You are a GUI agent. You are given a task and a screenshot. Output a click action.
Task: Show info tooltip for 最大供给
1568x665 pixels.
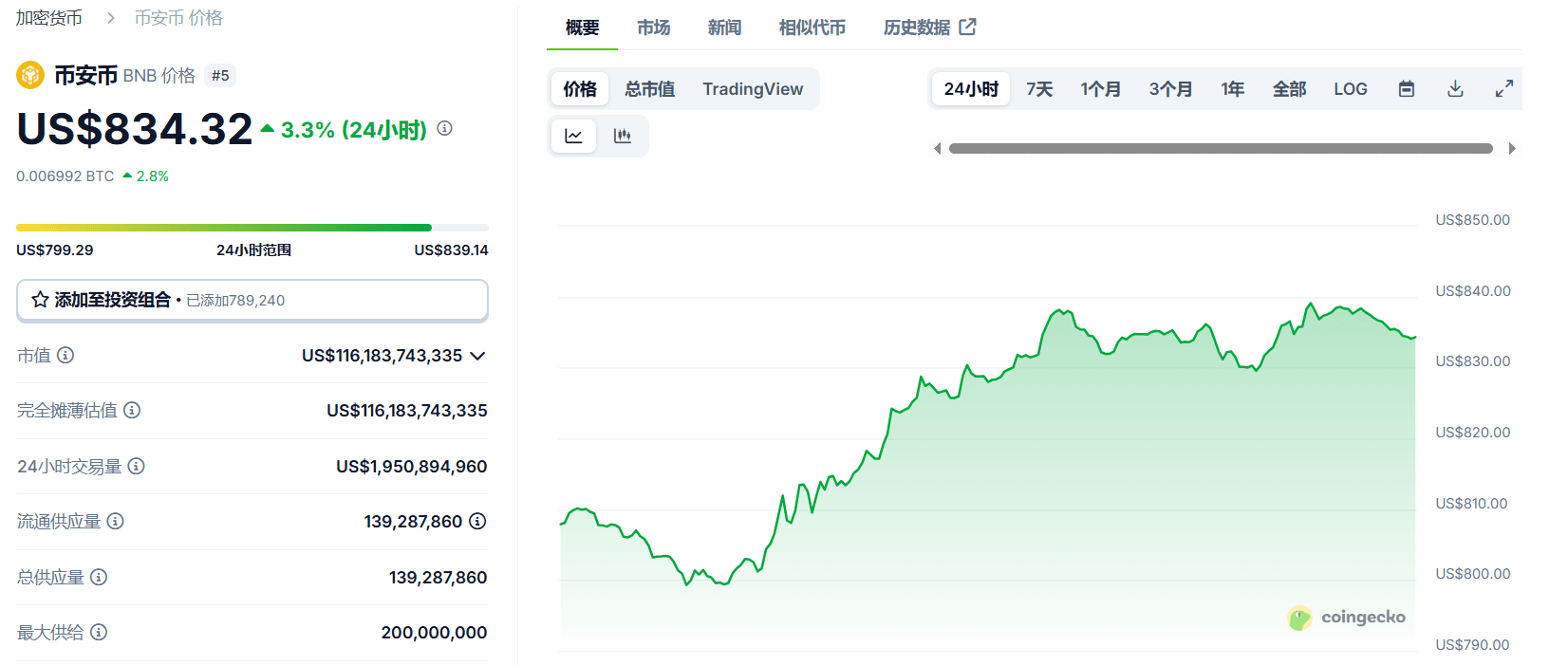click(99, 632)
